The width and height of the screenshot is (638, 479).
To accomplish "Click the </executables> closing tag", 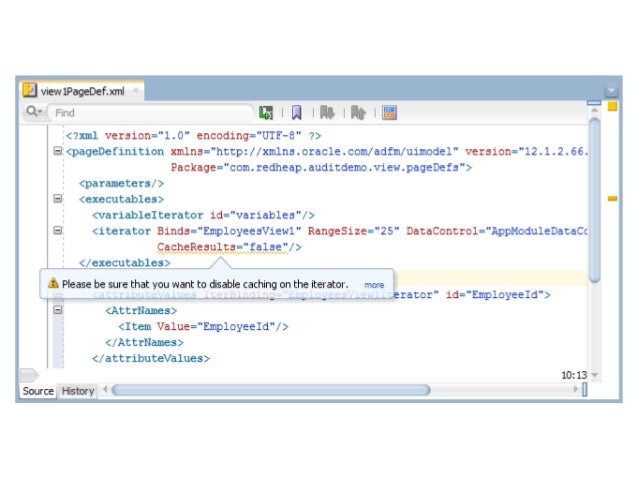I will [125, 263].
